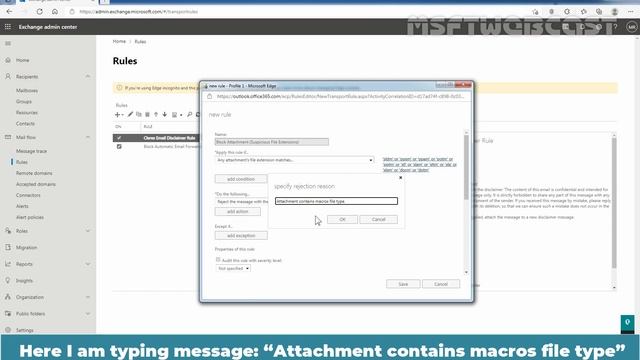Expand the Reports section

tap(88, 264)
